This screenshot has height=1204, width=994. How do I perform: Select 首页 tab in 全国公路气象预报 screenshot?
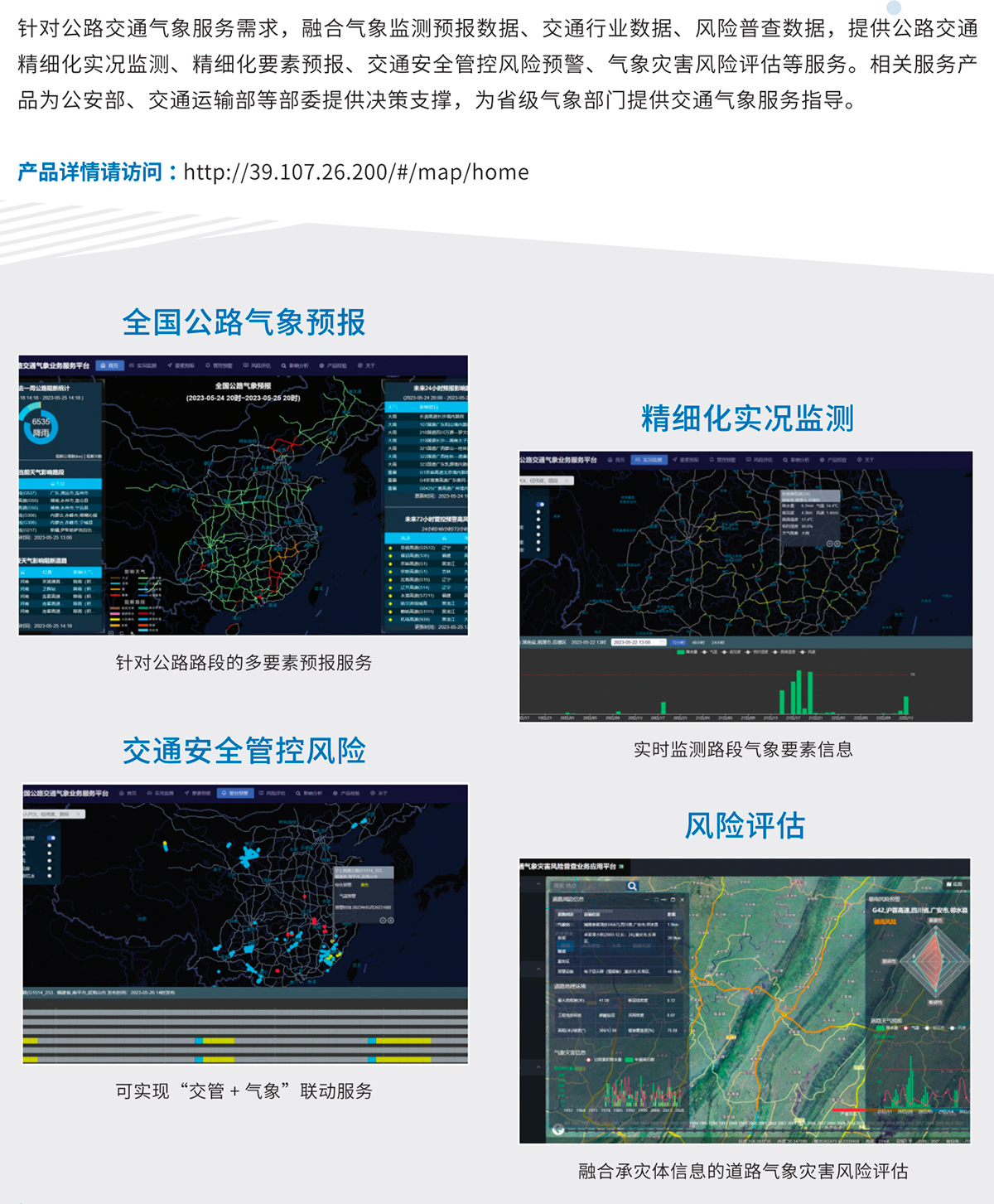(109, 365)
